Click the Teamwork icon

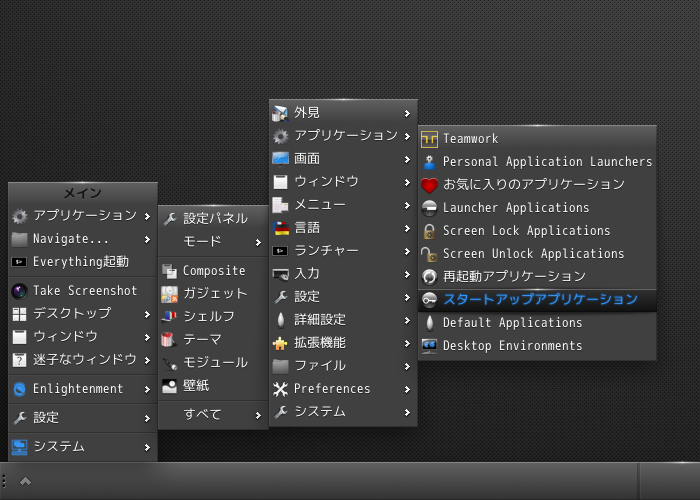pos(429,139)
